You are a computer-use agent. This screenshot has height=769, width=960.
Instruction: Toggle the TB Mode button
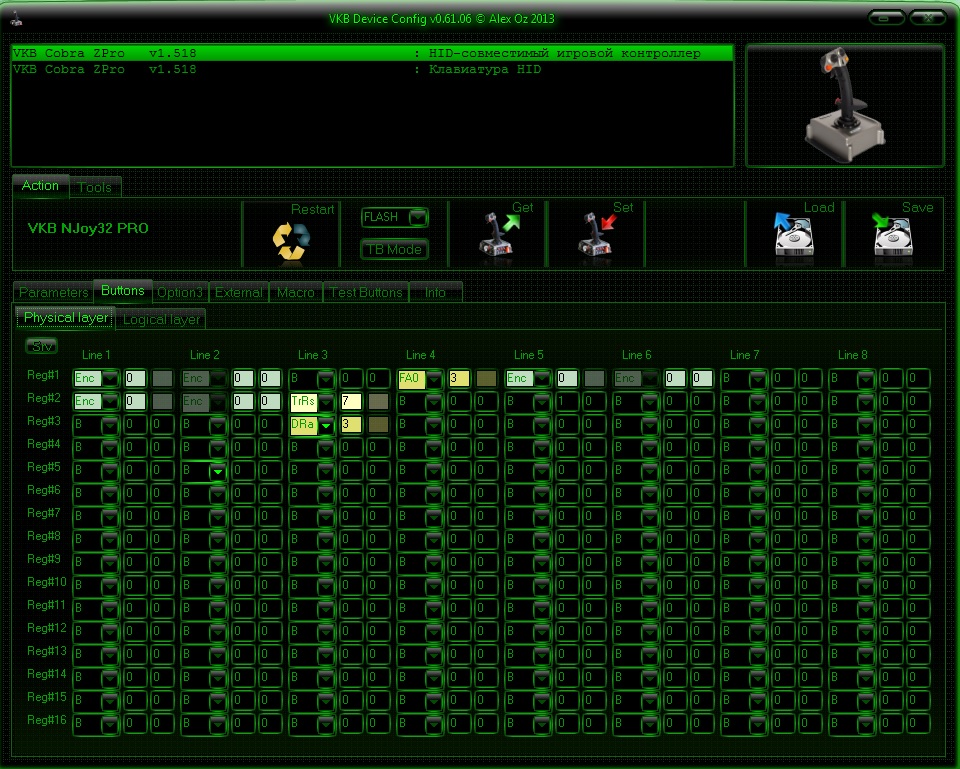pos(394,249)
